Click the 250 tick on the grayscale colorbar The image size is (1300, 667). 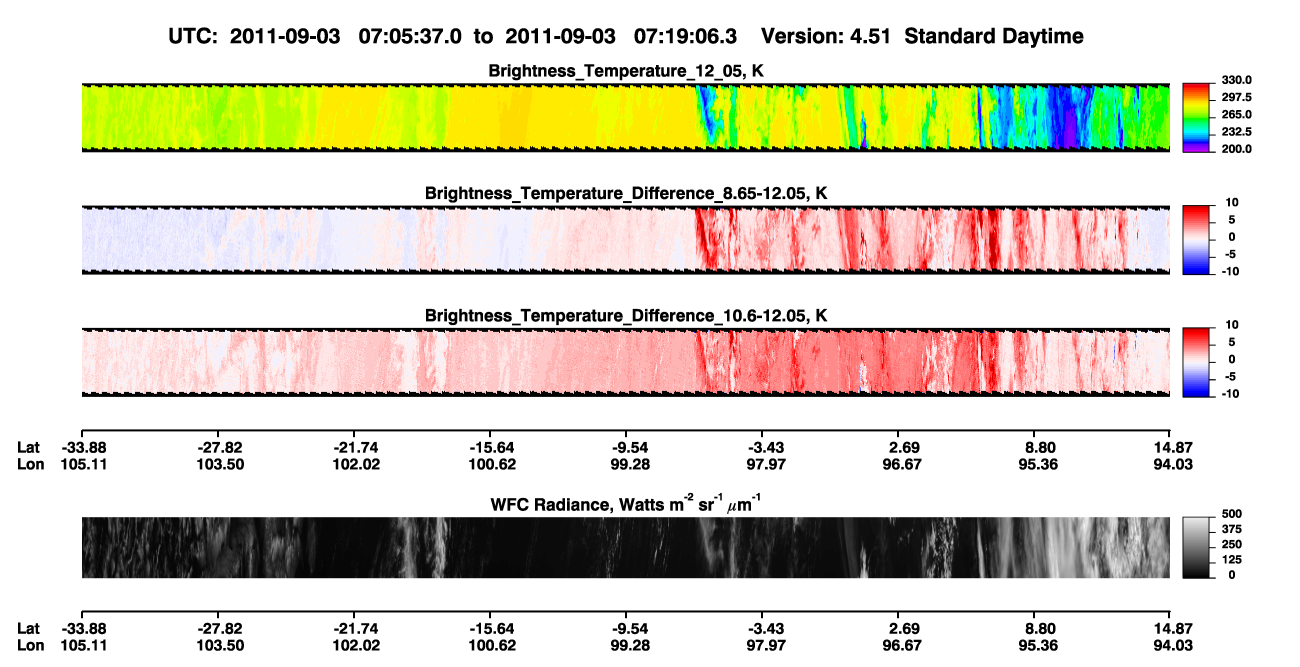click(x=1232, y=543)
